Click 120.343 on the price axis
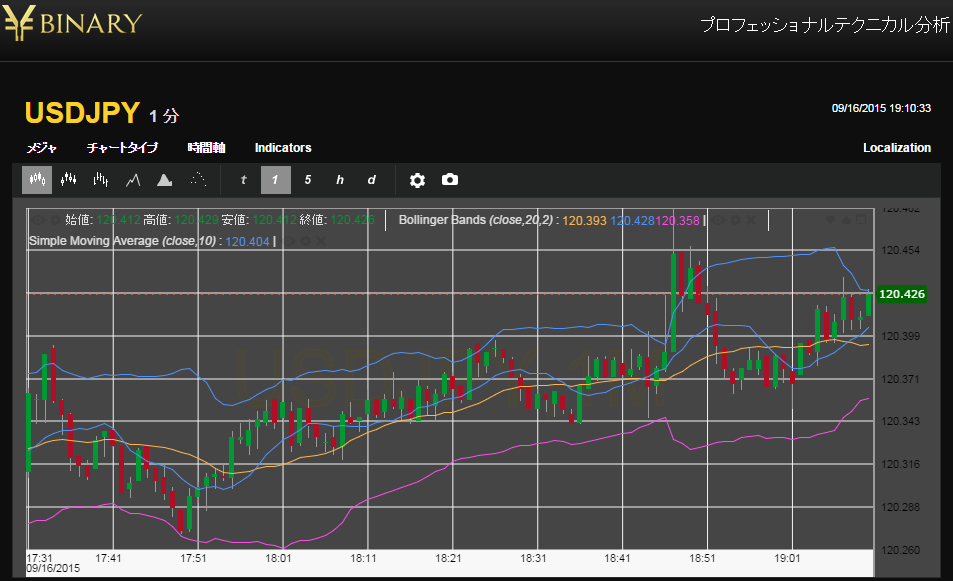Screen dimensions: 953x581 [x=901, y=421]
